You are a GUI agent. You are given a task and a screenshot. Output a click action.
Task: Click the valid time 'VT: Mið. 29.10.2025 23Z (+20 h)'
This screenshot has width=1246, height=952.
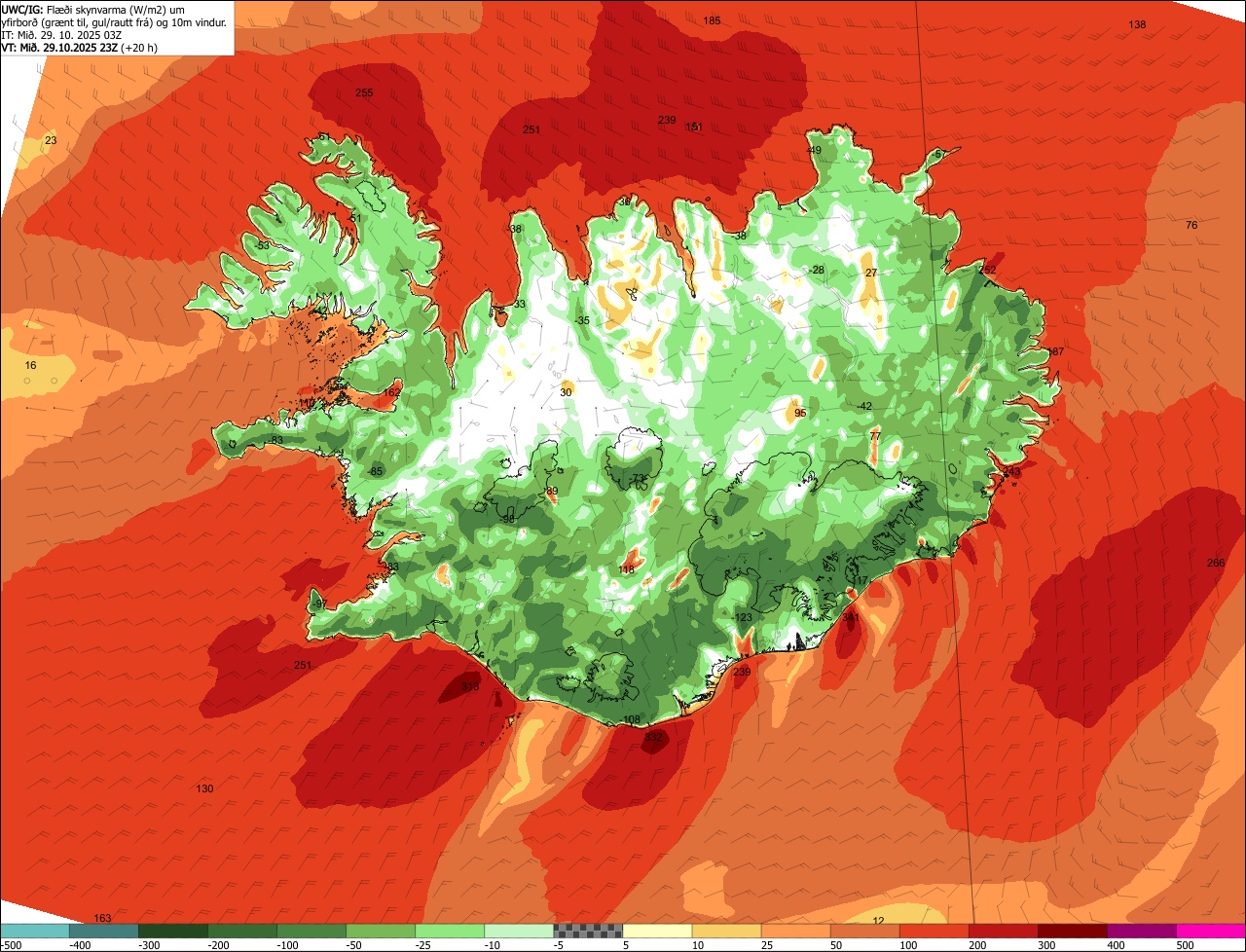pos(80,47)
